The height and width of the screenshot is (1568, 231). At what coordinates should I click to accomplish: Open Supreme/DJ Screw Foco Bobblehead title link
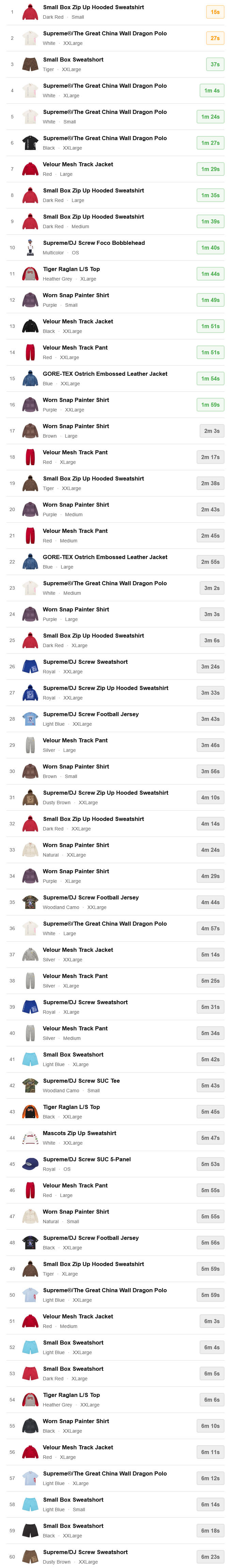point(94,243)
